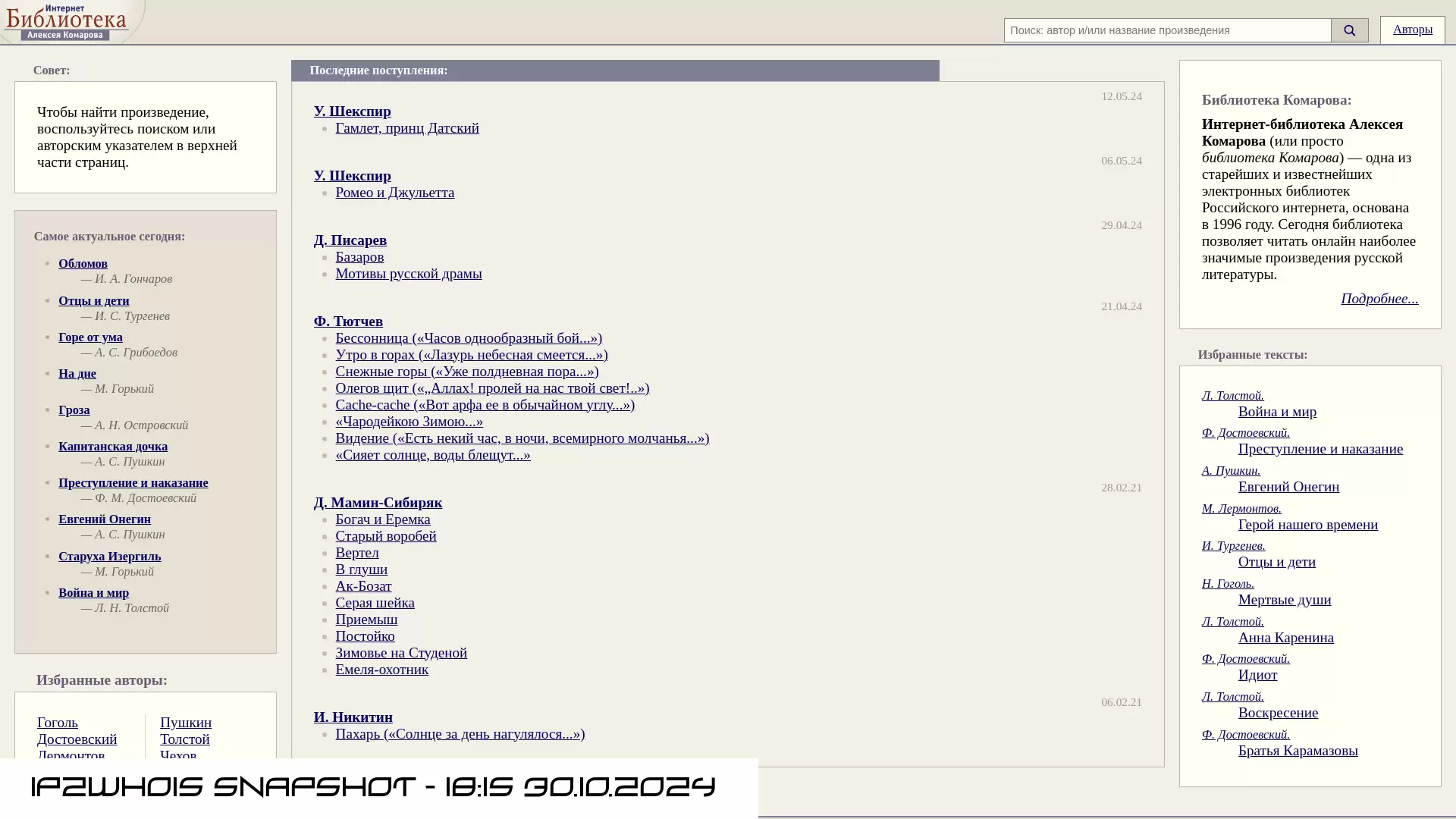Select Толстой in favorite authors
Screen dimensions: 1456x819
(x=185, y=739)
